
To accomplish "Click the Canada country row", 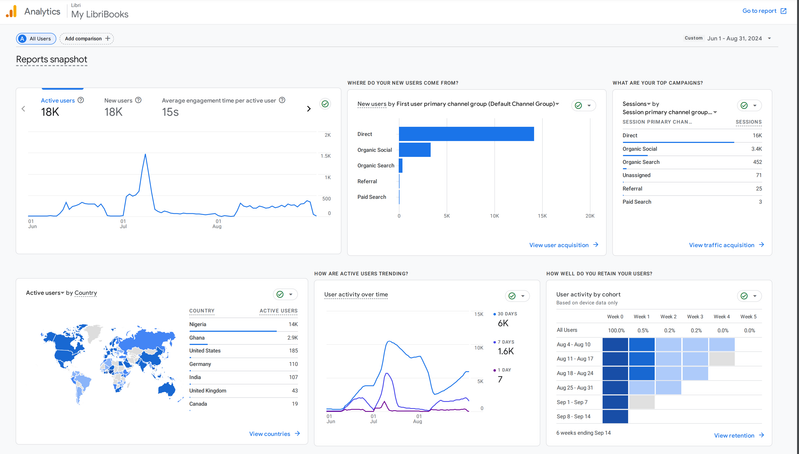I will 243,404.
